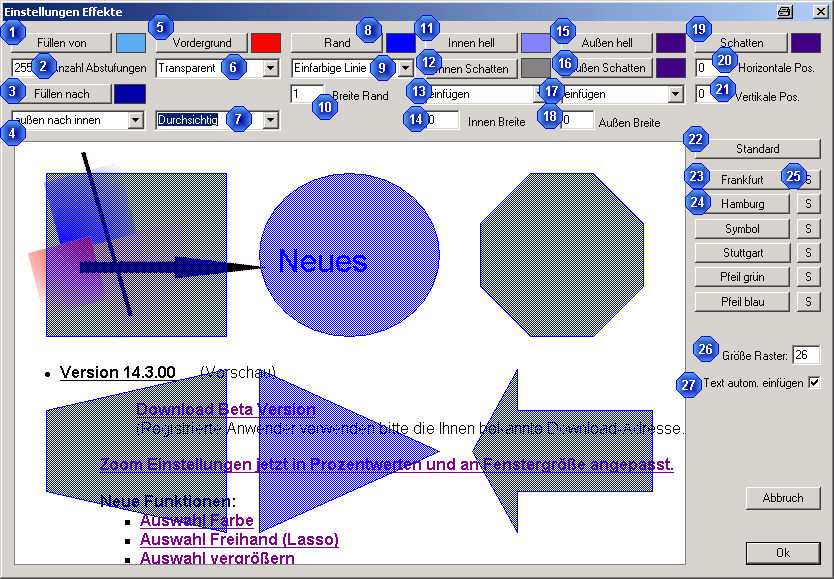Click the S button next to Hamburg

(x=808, y=203)
